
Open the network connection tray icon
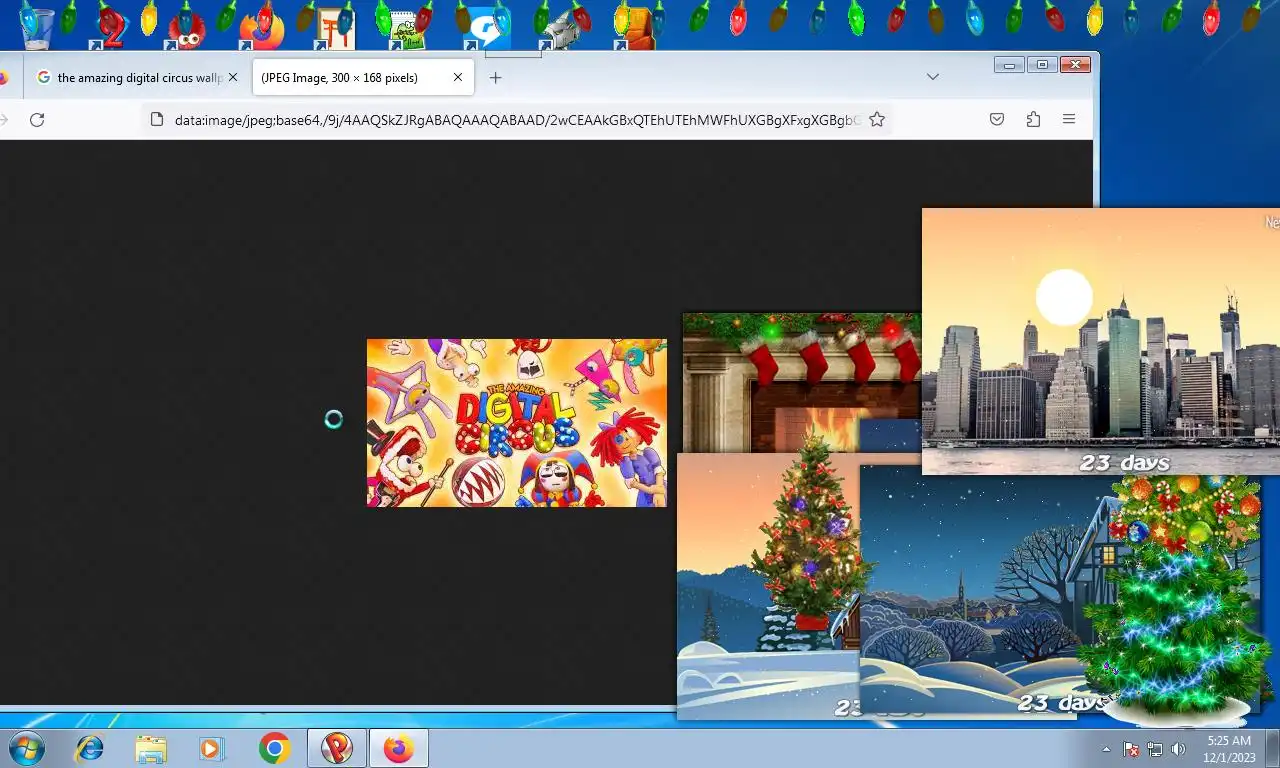[1155, 749]
